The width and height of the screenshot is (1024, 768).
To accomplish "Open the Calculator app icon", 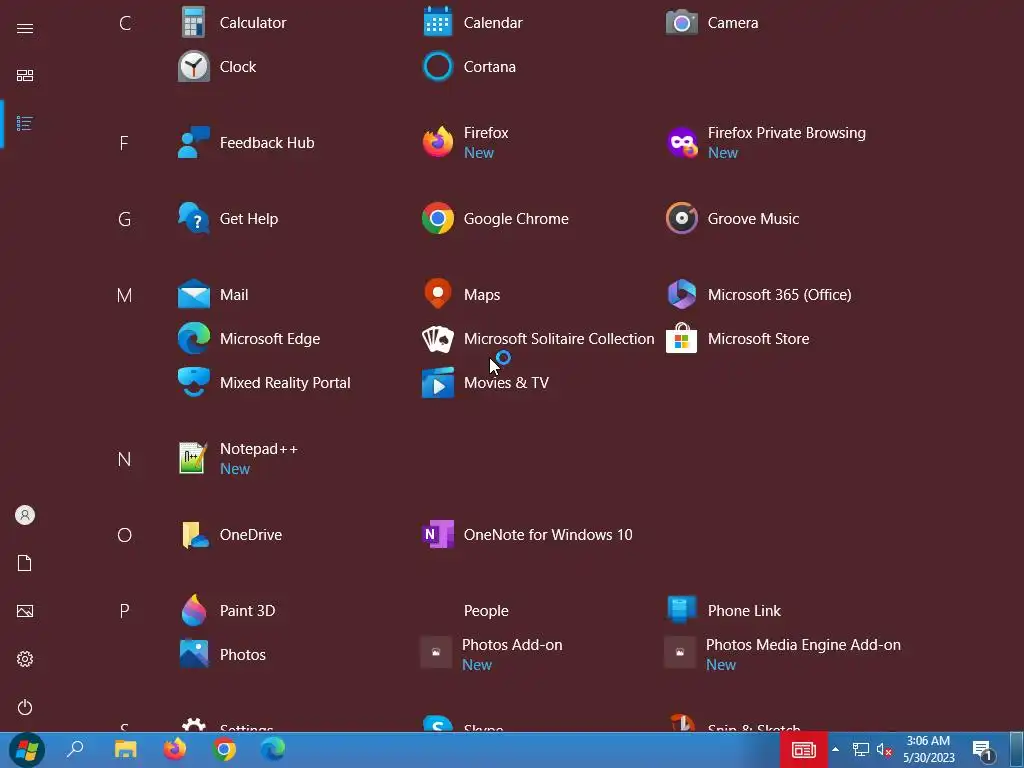I will coord(193,22).
